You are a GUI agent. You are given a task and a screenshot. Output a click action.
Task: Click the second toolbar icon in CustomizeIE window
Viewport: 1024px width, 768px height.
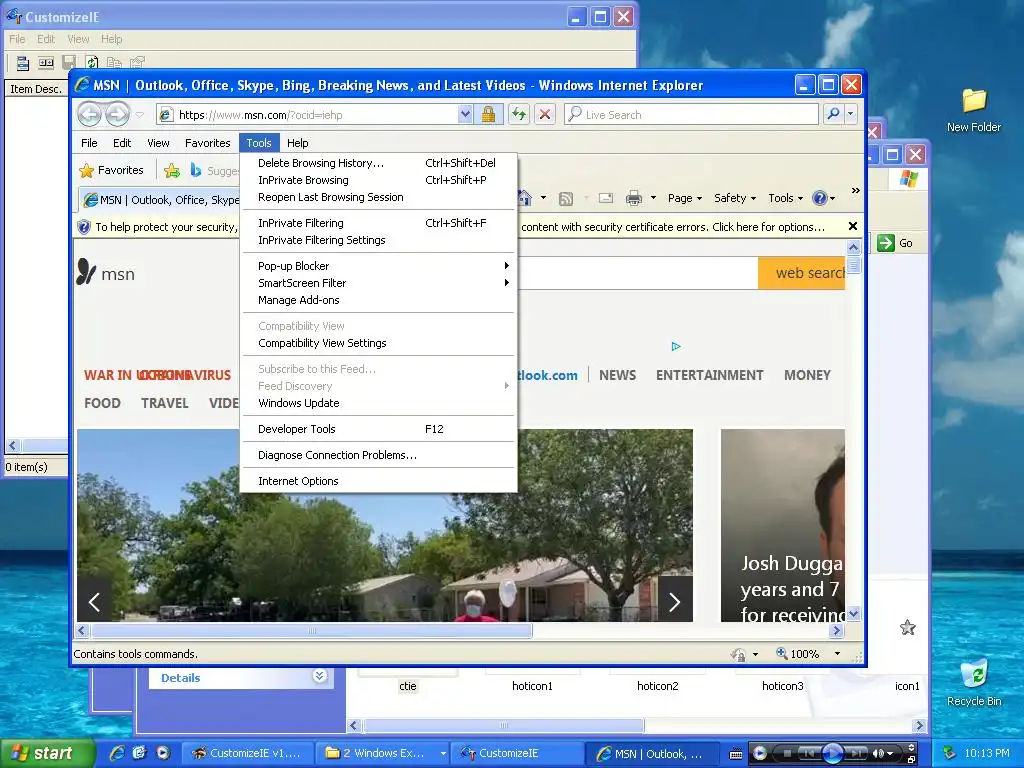coord(46,63)
